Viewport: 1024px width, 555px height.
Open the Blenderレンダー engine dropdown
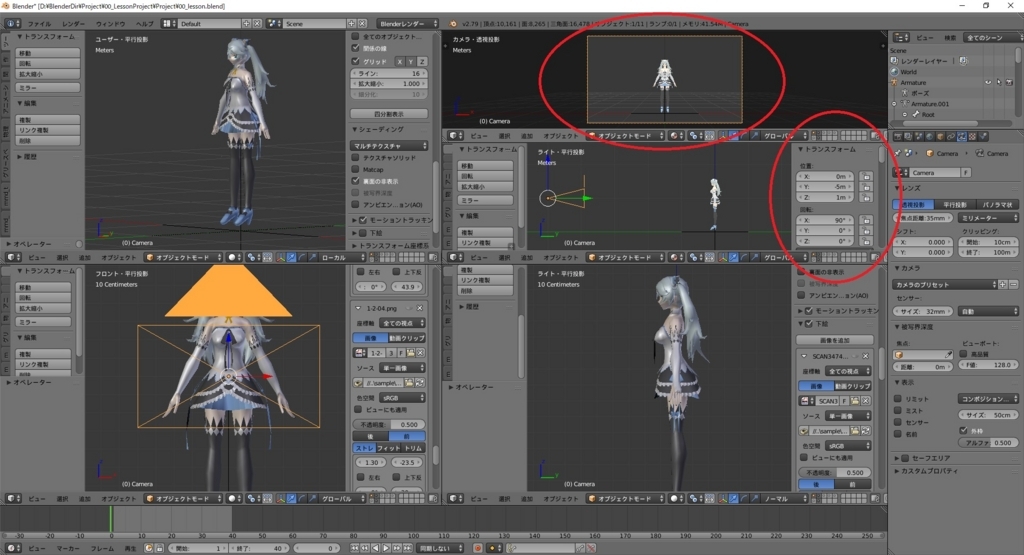pos(408,24)
